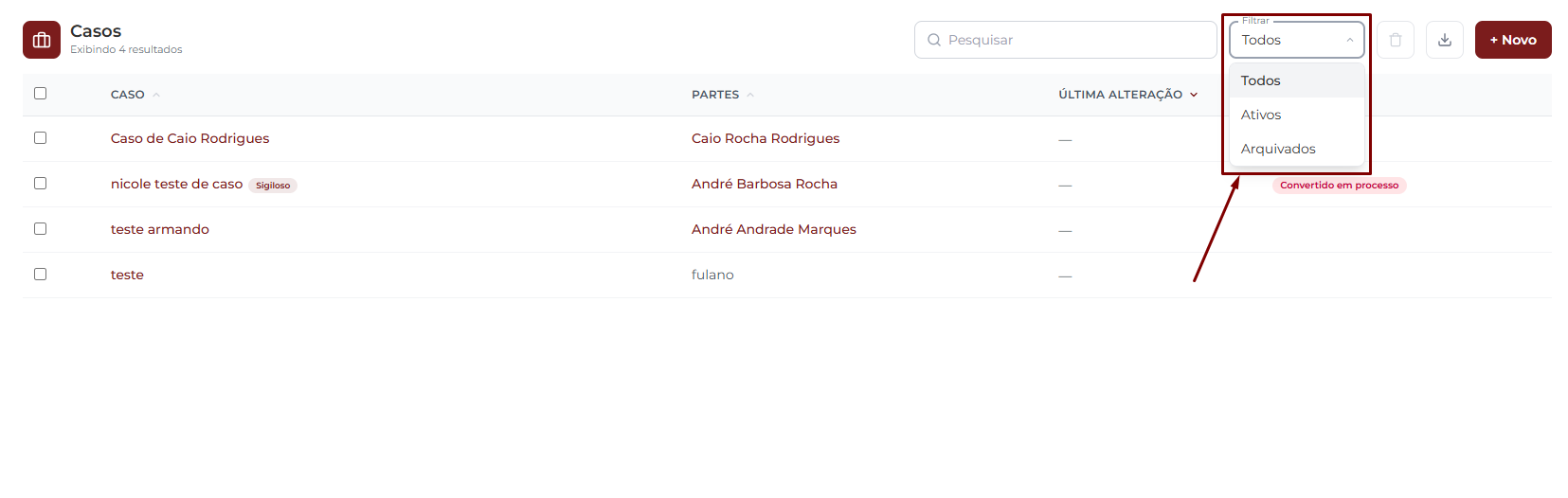The image size is (1568, 498).
Task: Click the Convertido em processo badge
Action: [1339, 185]
